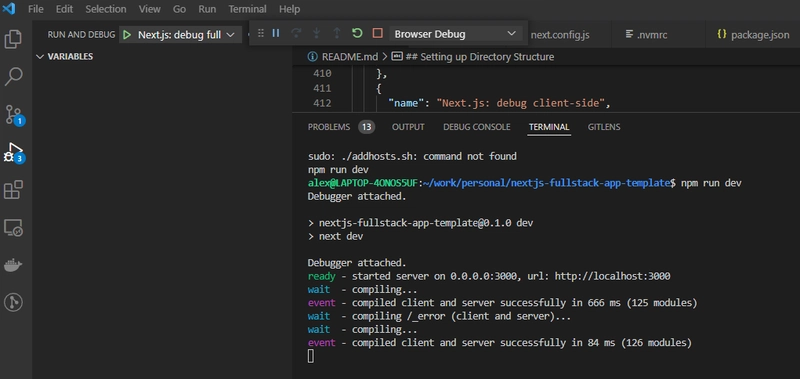This screenshot has width=800, height=379.
Task: Click the debug Step Into icon
Action: coord(316,33)
